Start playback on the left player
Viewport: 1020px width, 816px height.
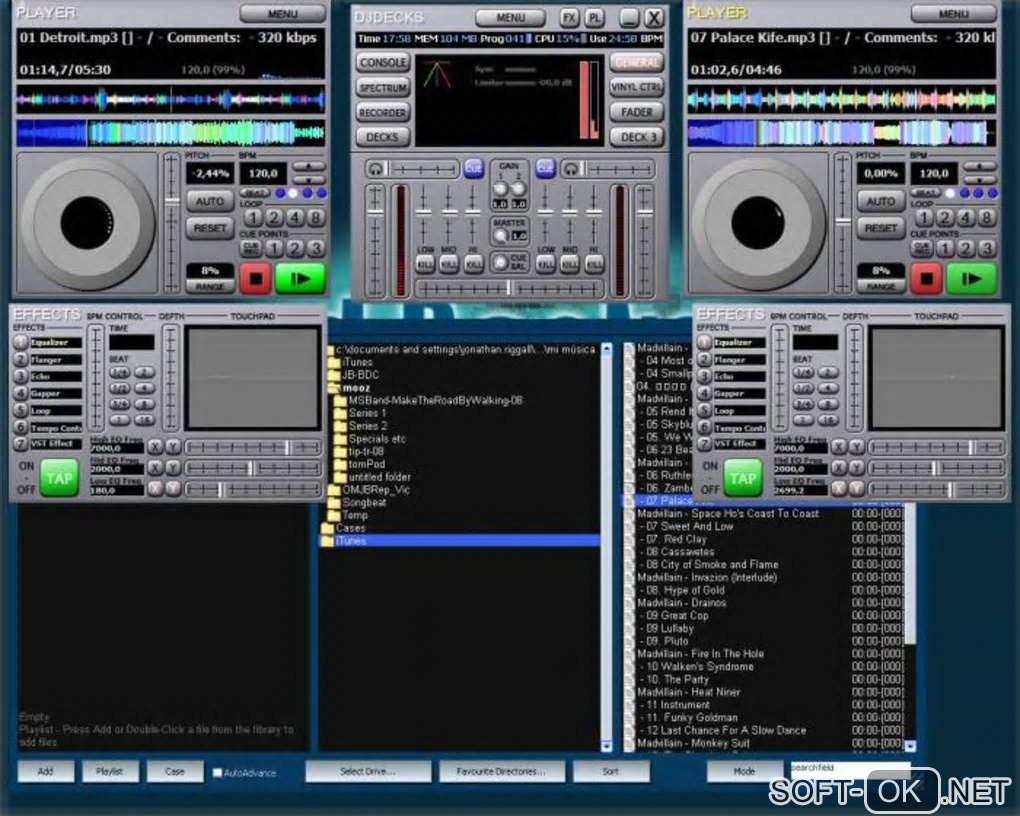coord(300,279)
